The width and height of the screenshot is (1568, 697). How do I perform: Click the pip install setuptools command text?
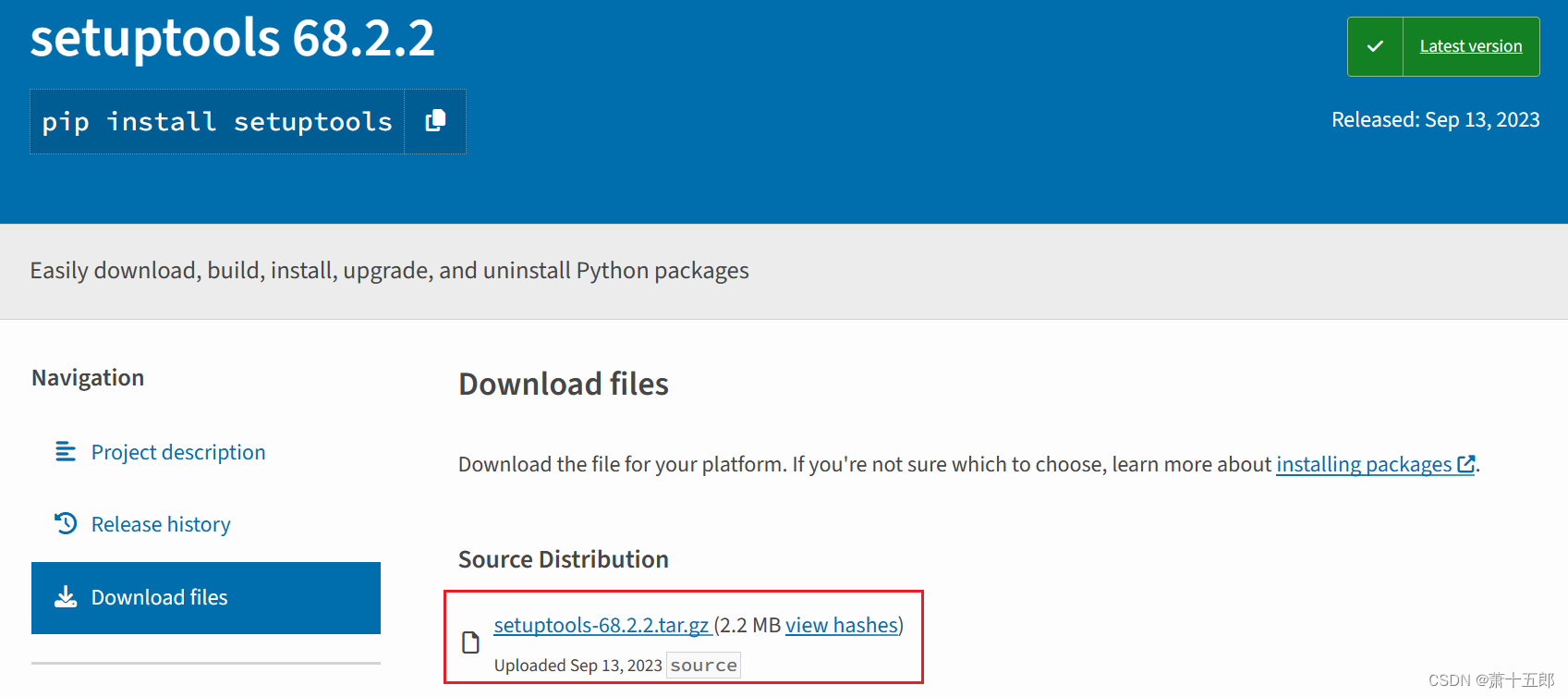pos(217,121)
